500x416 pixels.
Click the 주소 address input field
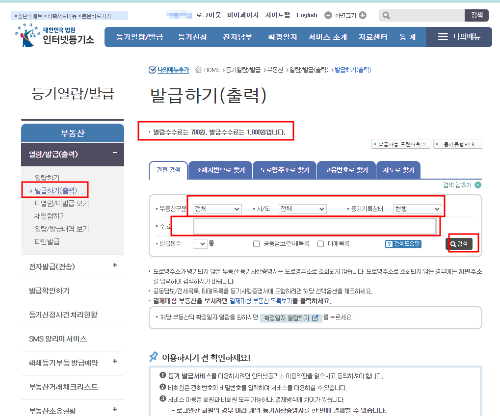(315, 227)
